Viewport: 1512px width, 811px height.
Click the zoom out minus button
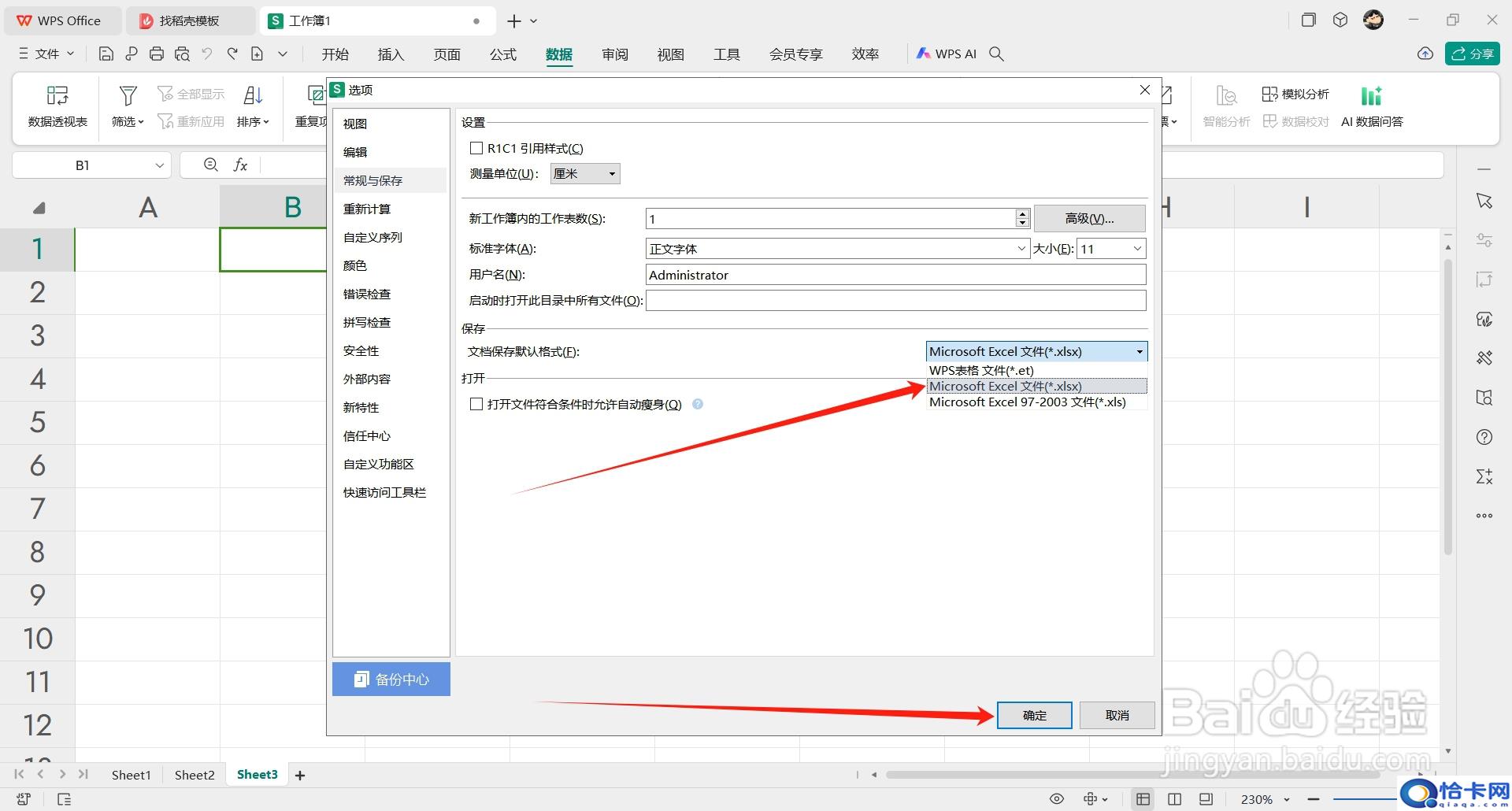pyautogui.click(x=1314, y=799)
